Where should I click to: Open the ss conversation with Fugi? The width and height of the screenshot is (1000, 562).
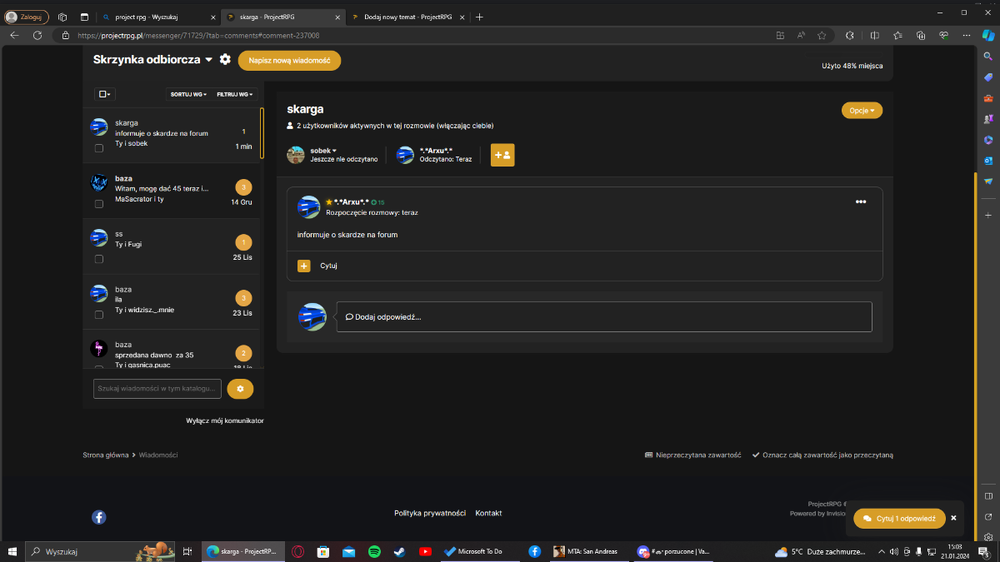coord(172,246)
